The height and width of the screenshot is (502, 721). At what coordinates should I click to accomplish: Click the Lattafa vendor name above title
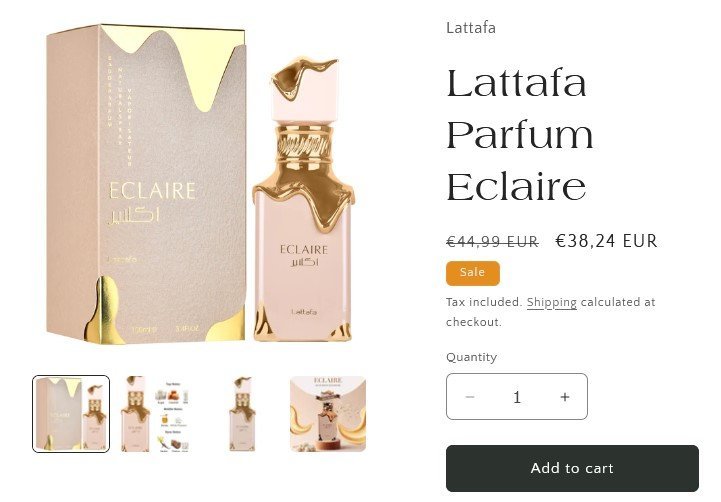[471, 28]
